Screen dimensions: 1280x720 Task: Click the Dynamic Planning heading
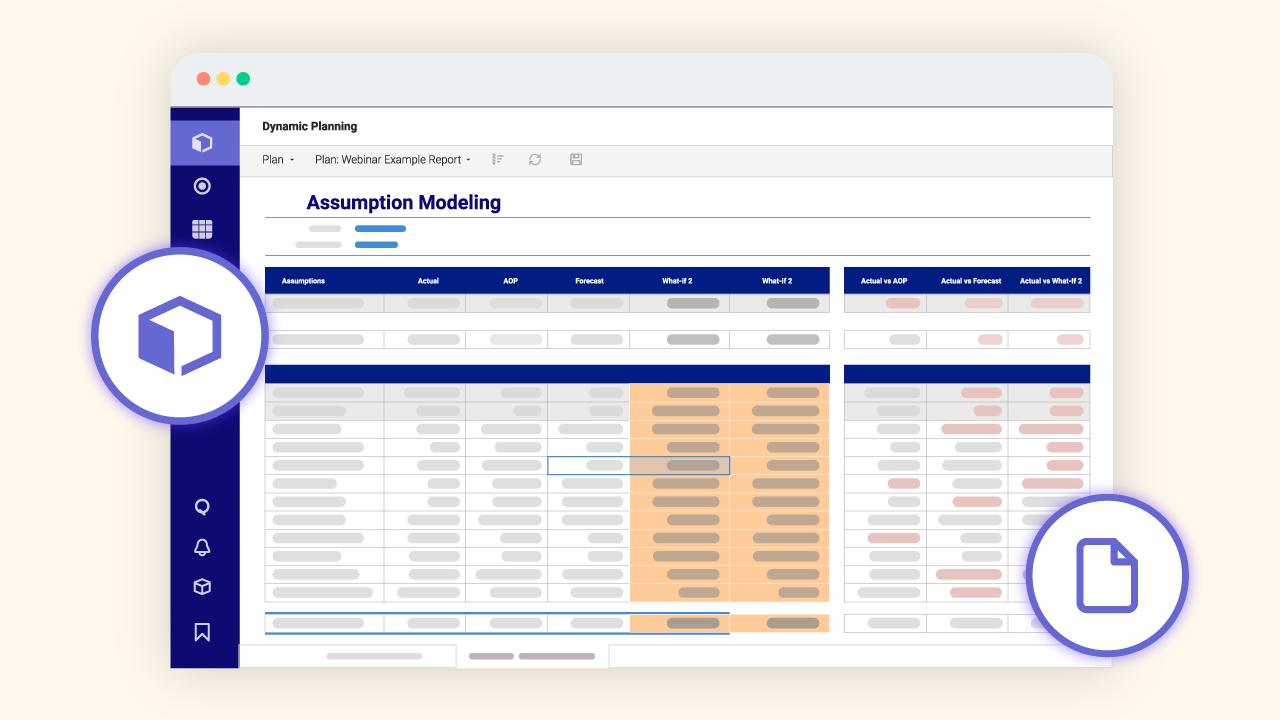click(309, 126)
